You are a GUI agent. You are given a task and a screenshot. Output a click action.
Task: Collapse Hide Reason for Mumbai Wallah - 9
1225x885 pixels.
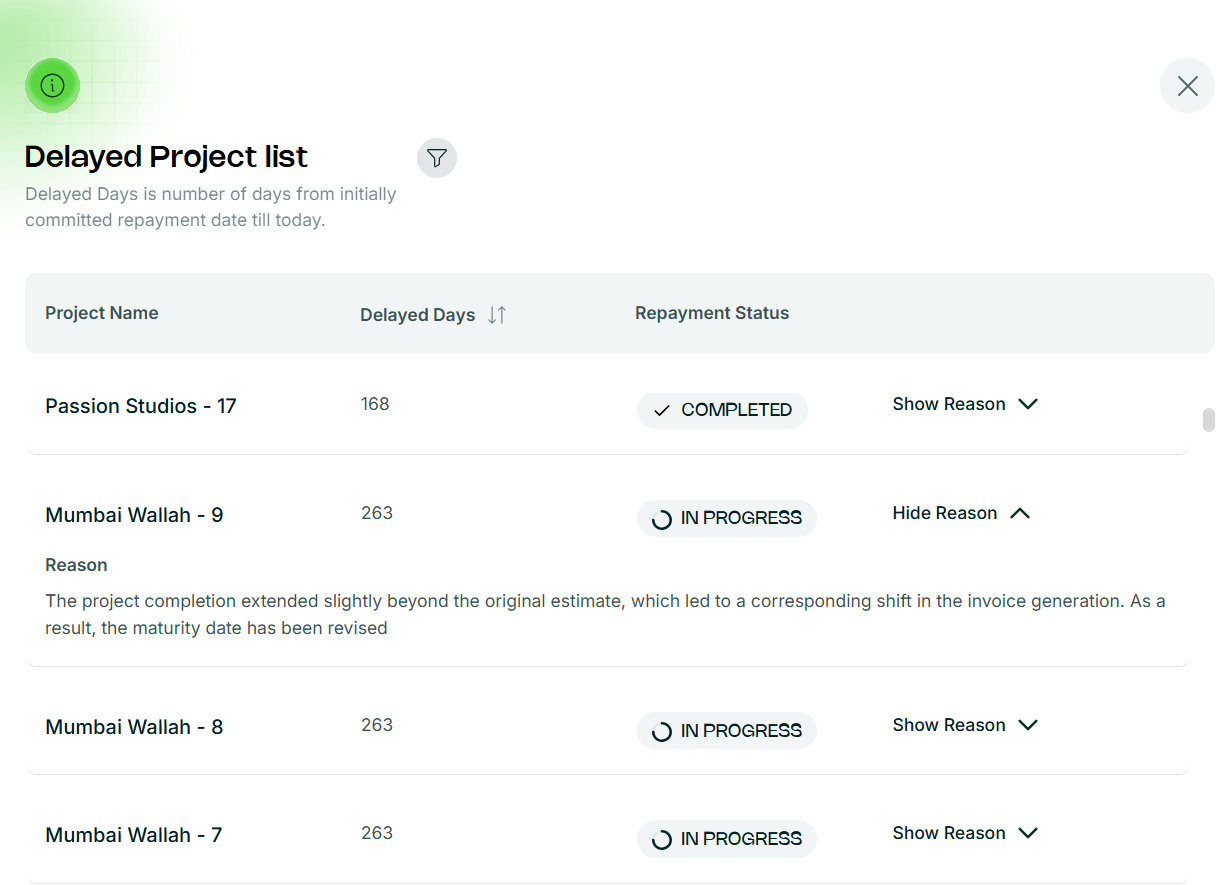960,513
